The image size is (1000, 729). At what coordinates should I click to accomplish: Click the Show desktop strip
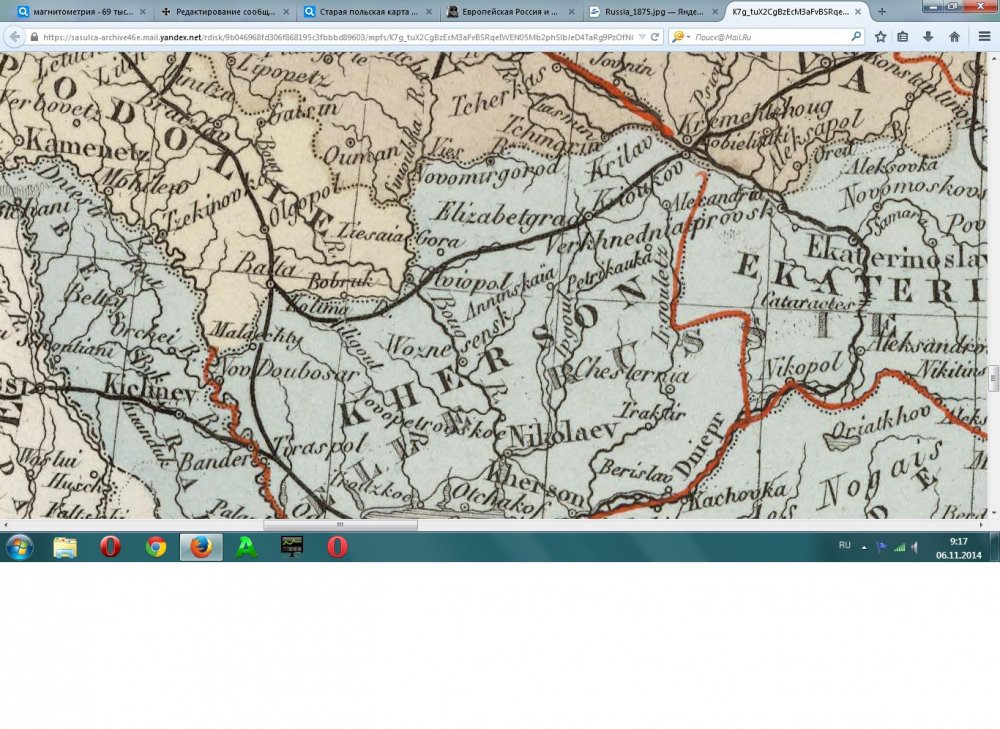coord(995,547)
